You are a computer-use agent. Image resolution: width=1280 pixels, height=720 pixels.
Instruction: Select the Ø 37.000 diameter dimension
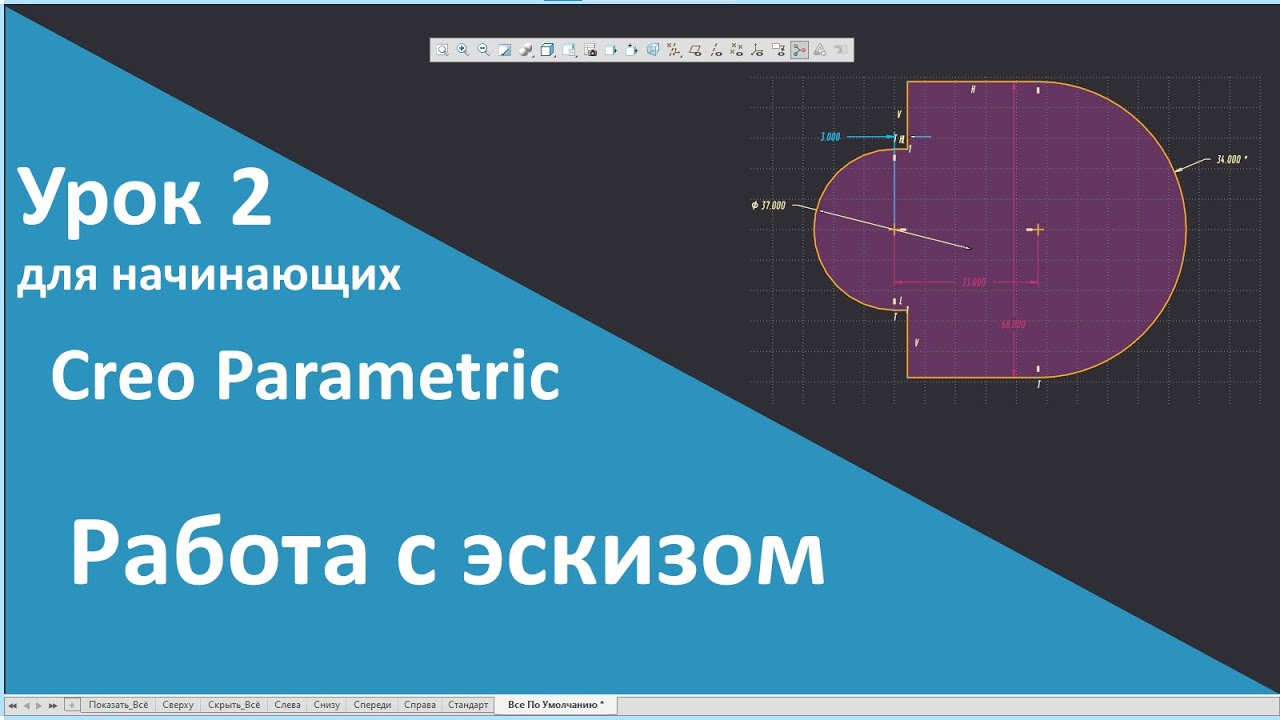[768, 205]
